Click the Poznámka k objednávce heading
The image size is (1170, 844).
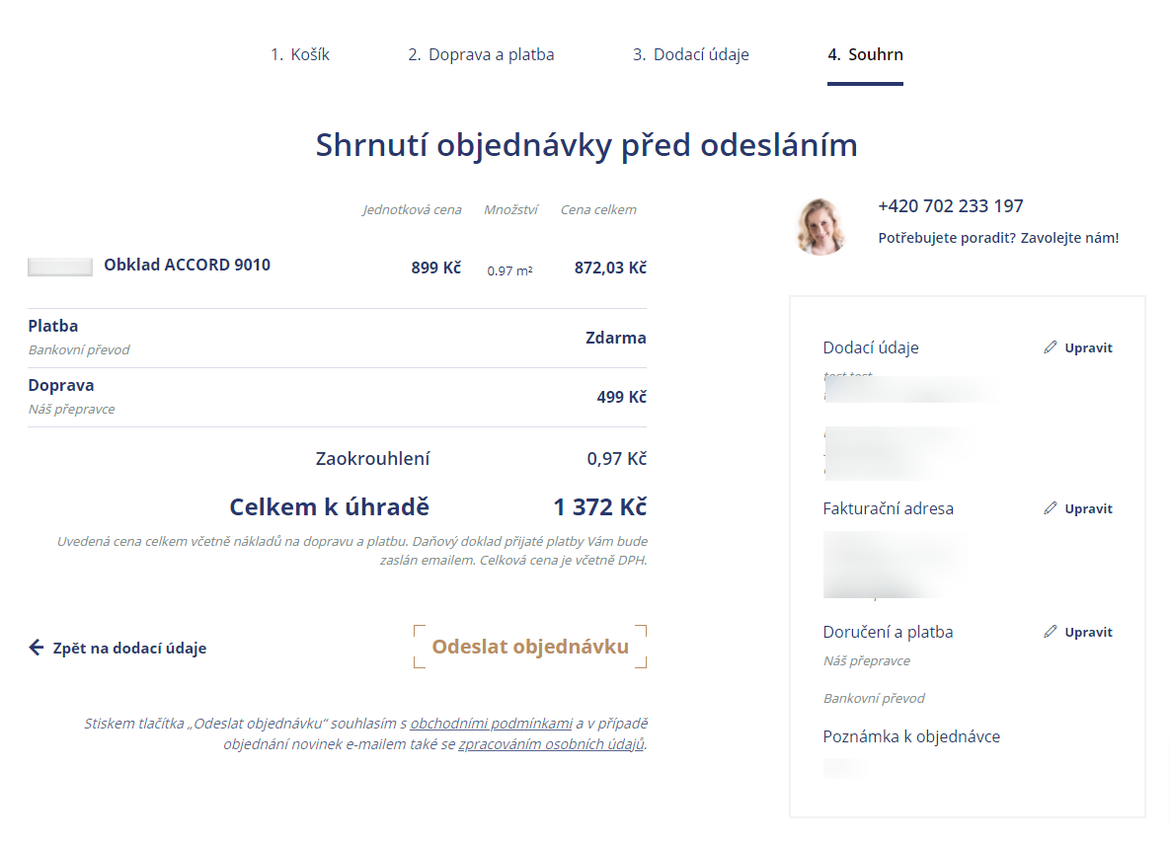click(911, 737)
